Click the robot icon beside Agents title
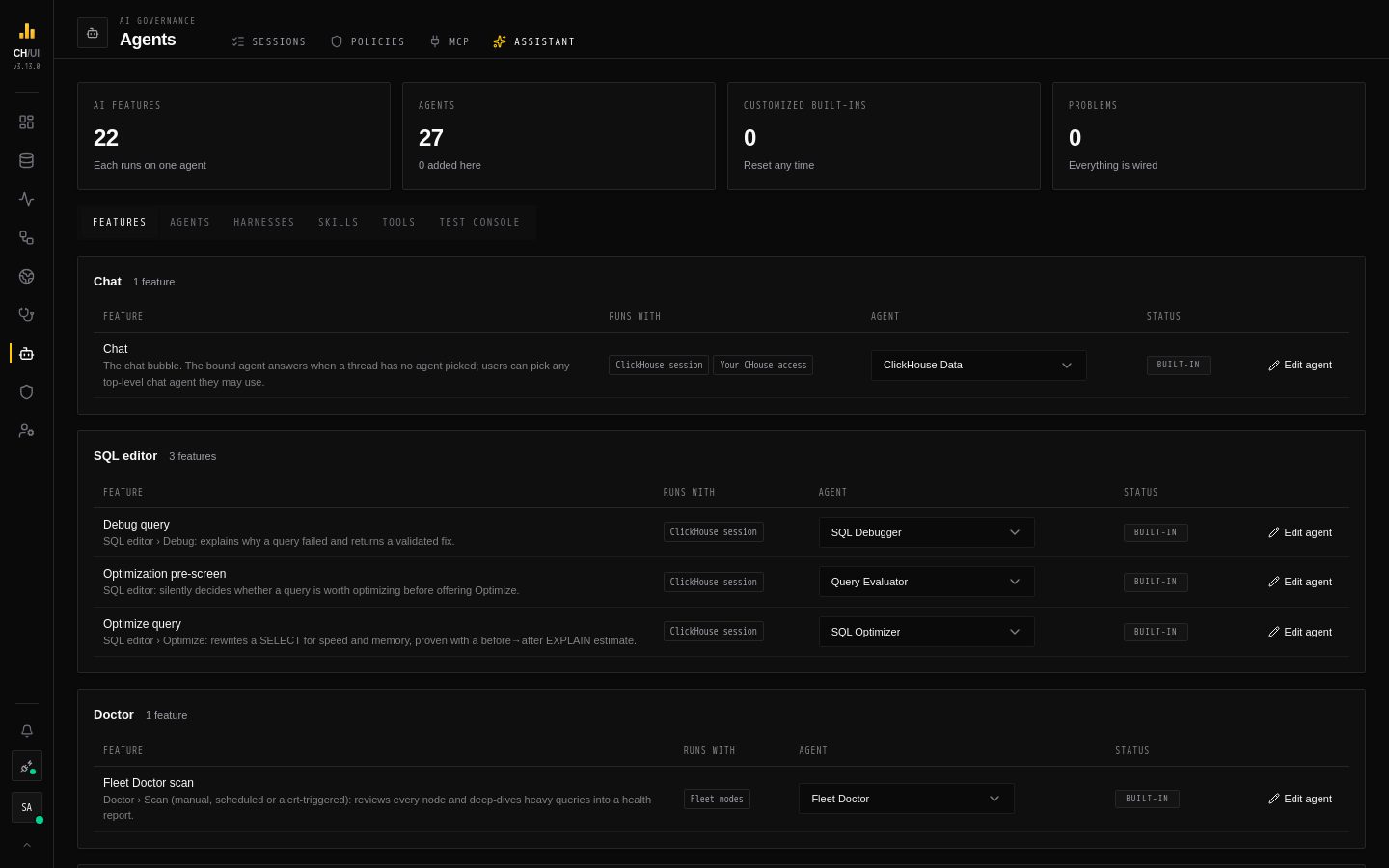Viewport: 1389px width, 868px height. click(x=93, y=33)
